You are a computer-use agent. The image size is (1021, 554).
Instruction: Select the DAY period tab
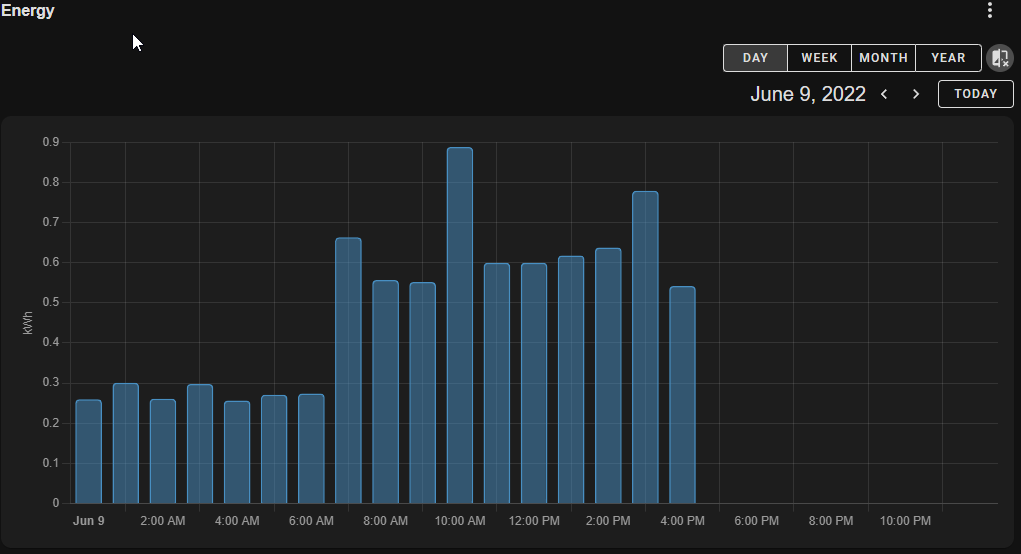[755, 58]
